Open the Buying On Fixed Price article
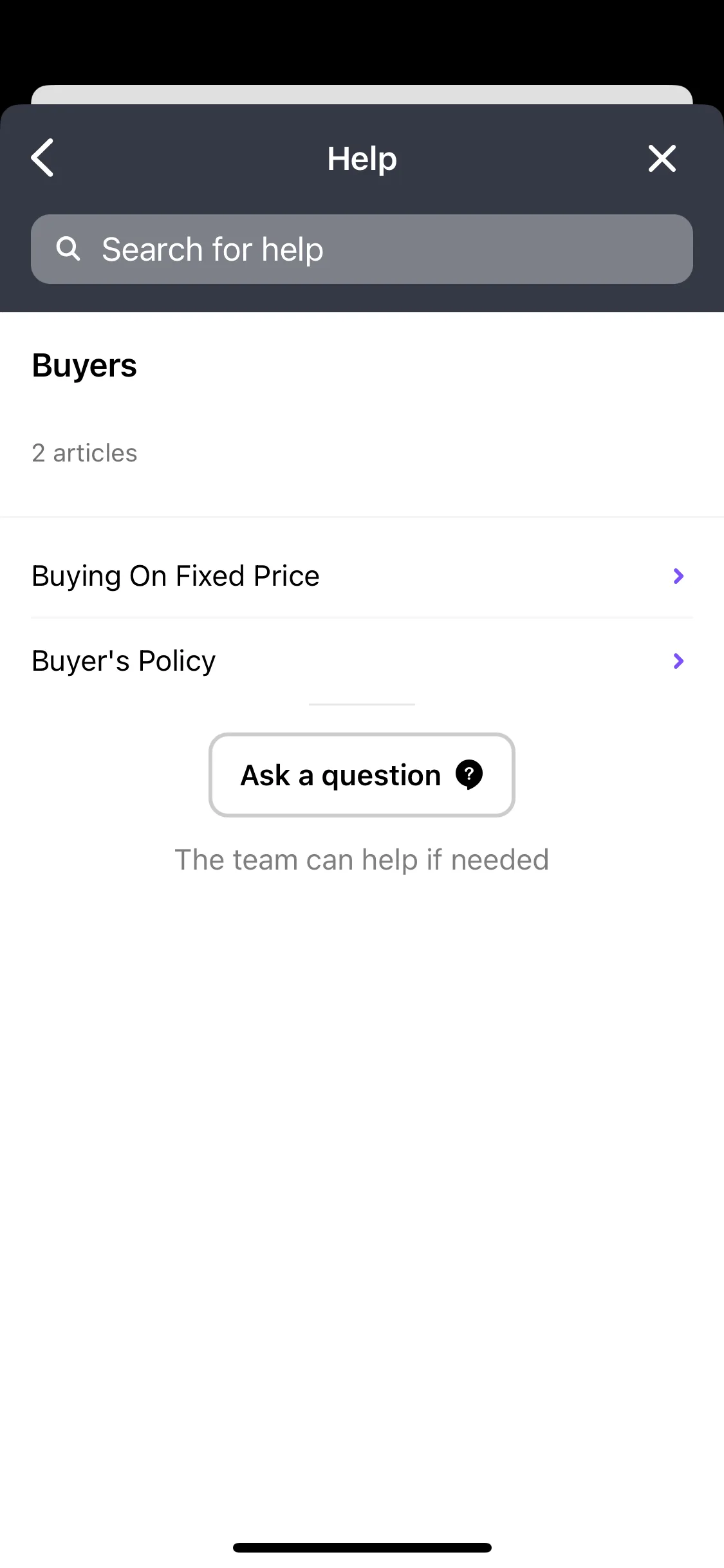Screen dimensions: 724x1568 point(362,576)
